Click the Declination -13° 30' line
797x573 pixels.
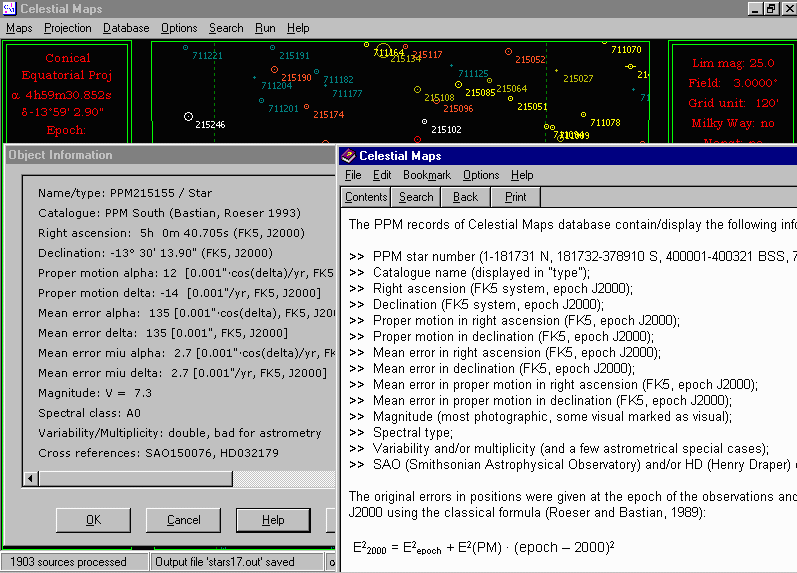155,253
